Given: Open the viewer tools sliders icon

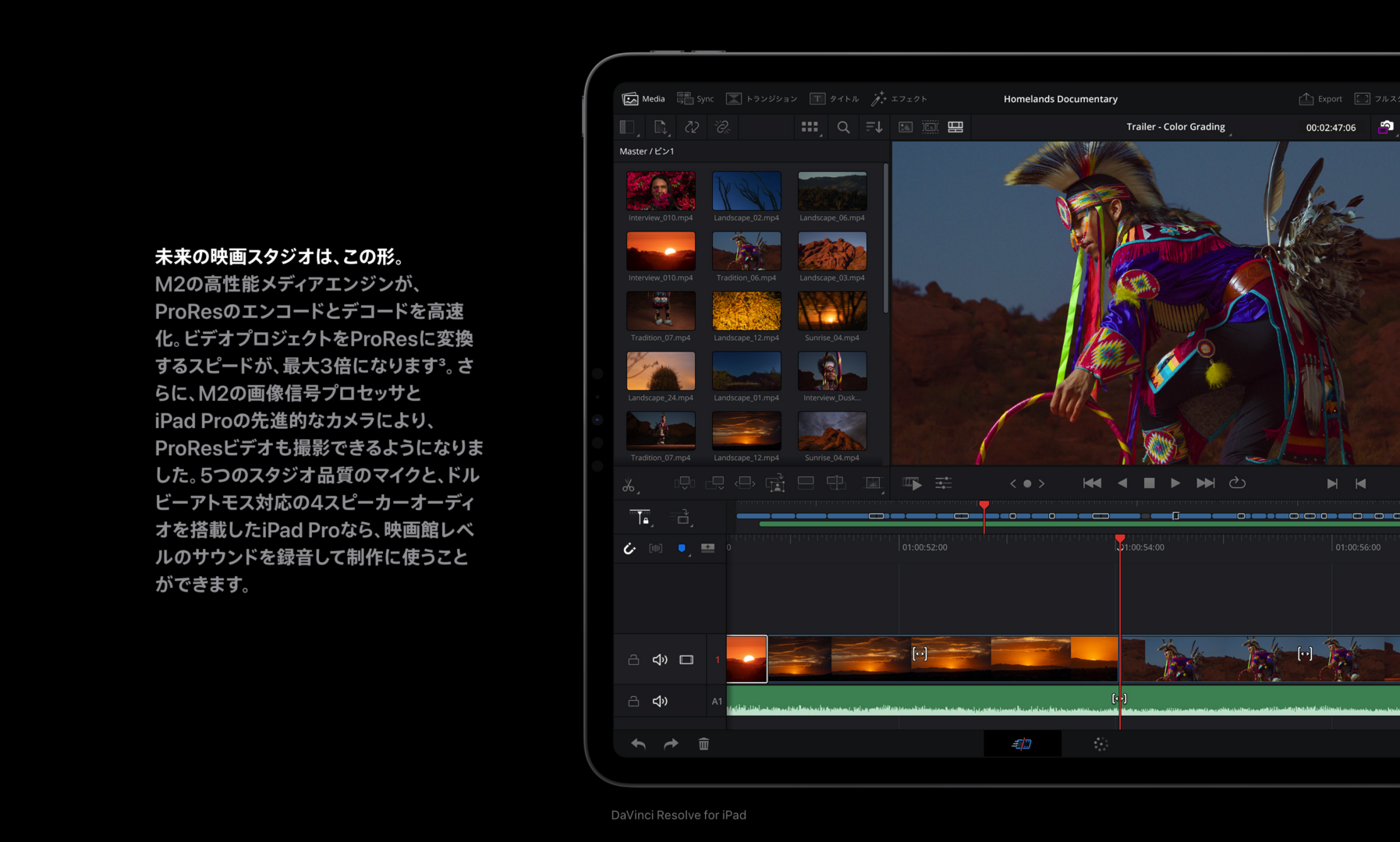Looking at the screenshot, I should [x=943, y=483].
